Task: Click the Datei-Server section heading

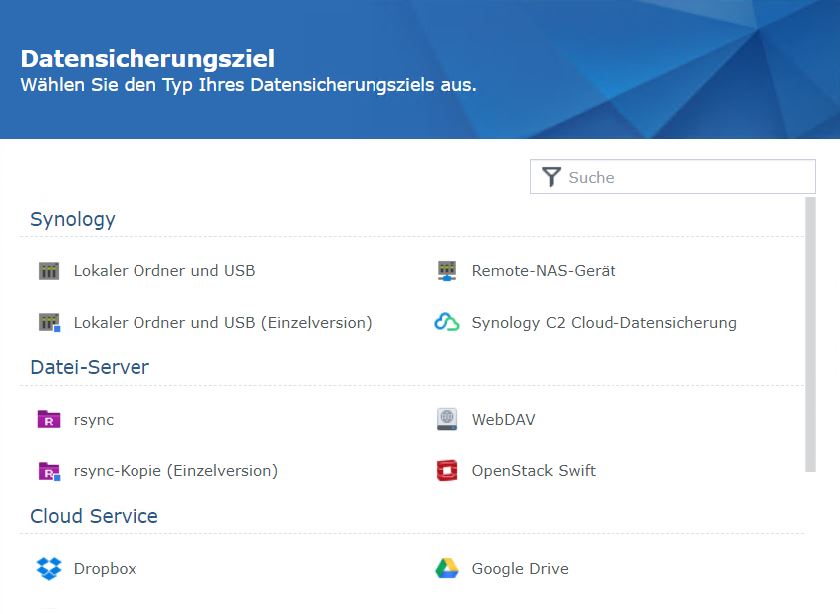Action: [x=88, y=367]
